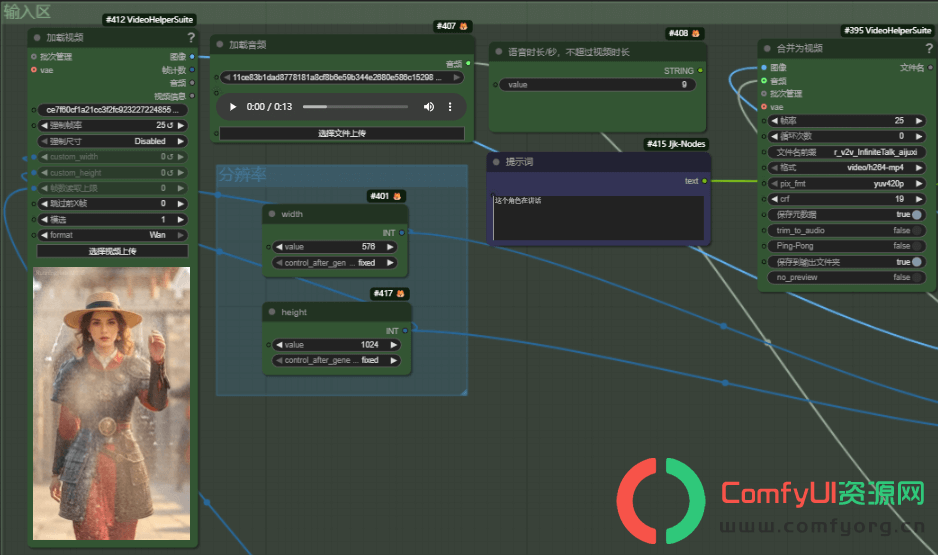Click the value field showing 9 in node #408
The height and width of the screenshot is (555, 938).
point(598,85)
